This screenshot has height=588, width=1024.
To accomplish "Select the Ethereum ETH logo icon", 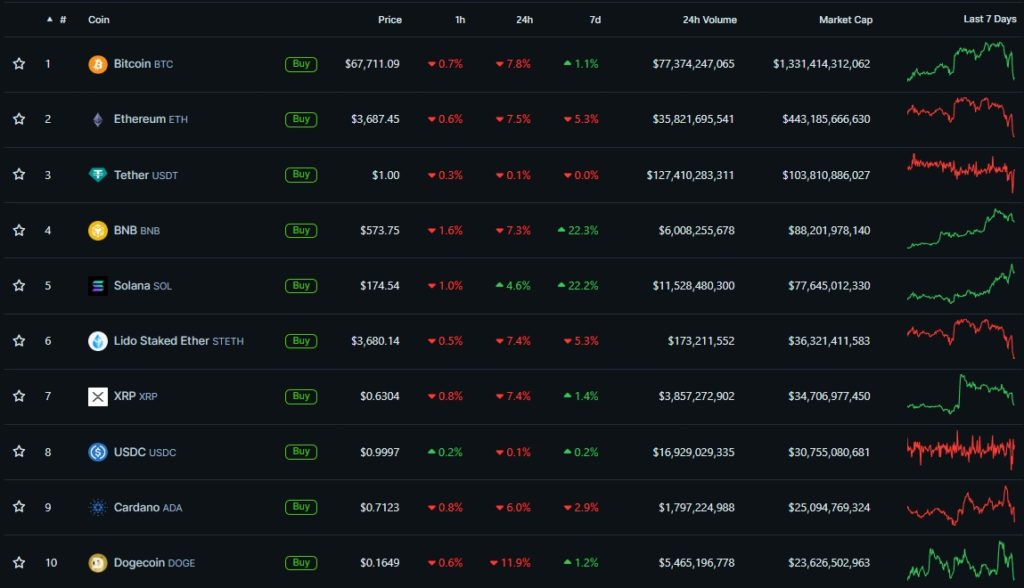I will [97, 118].
